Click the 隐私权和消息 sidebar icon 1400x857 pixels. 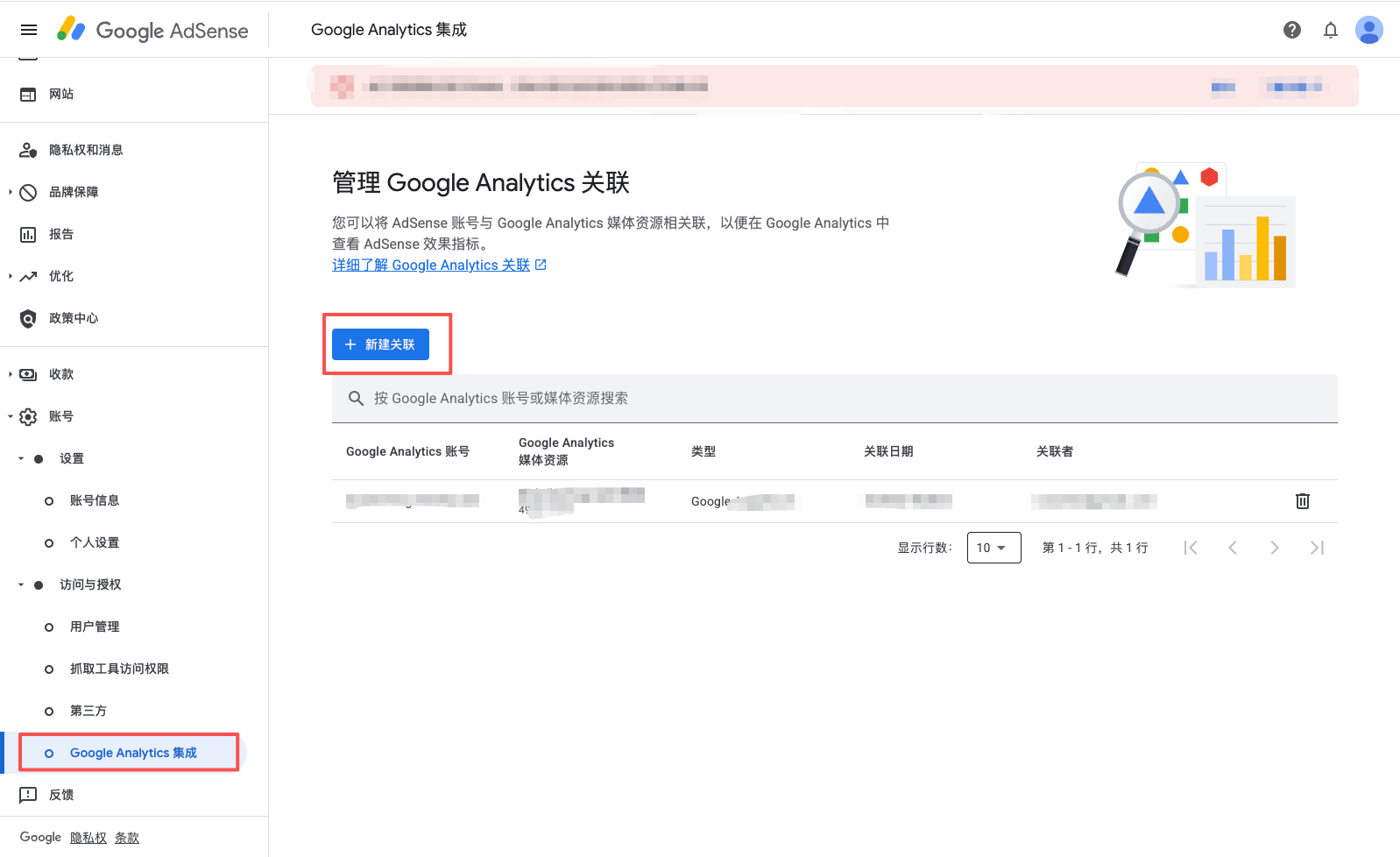(x=28, y=150)
